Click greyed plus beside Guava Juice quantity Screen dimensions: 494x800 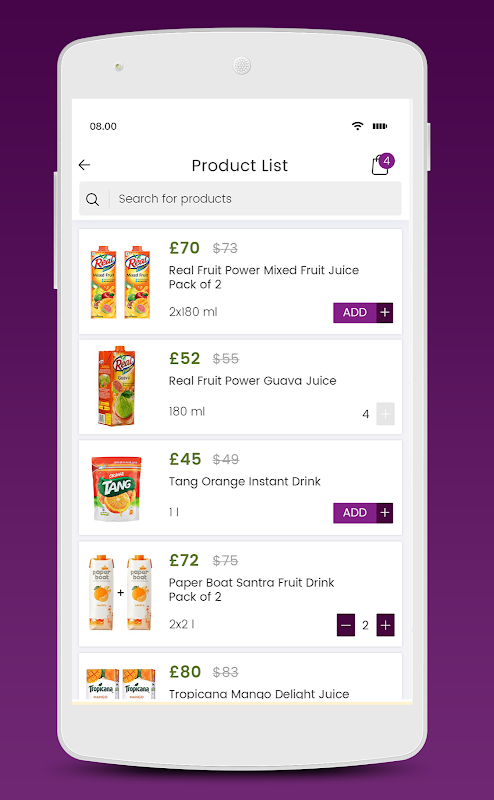(x=385, y=413)
